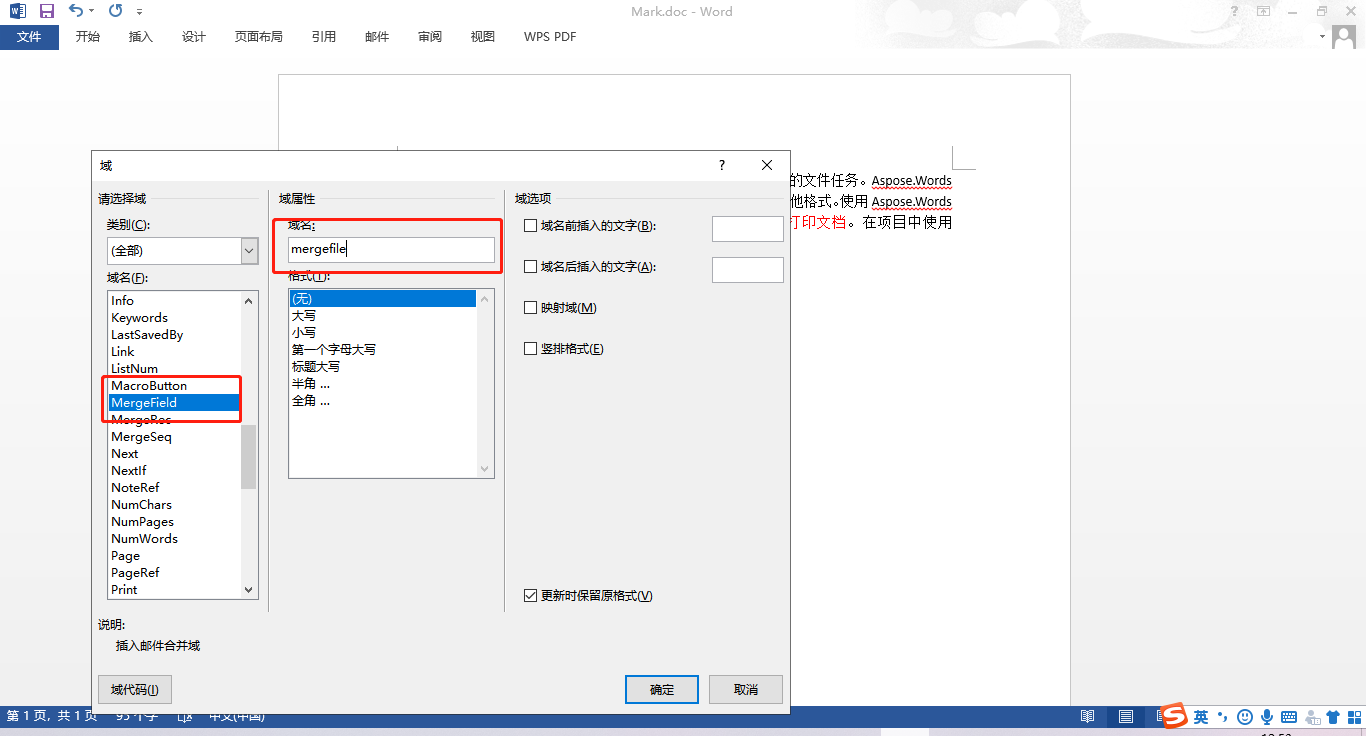This screenshot has width=1366, height=736.
Task: Confirm the dialog with 确定
Action: [x=661, y=689]
